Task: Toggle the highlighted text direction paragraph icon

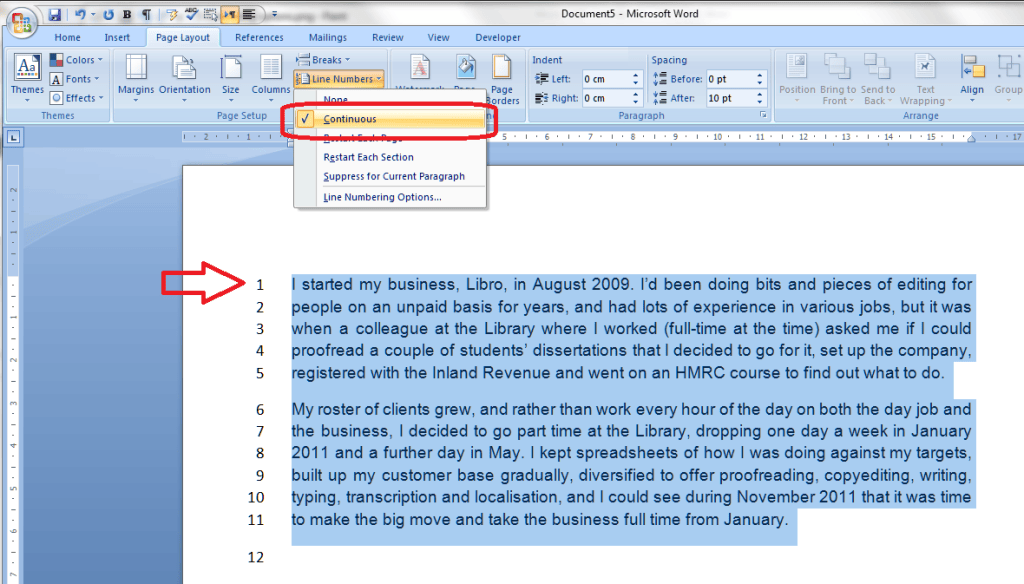Action: click(230, 14)
